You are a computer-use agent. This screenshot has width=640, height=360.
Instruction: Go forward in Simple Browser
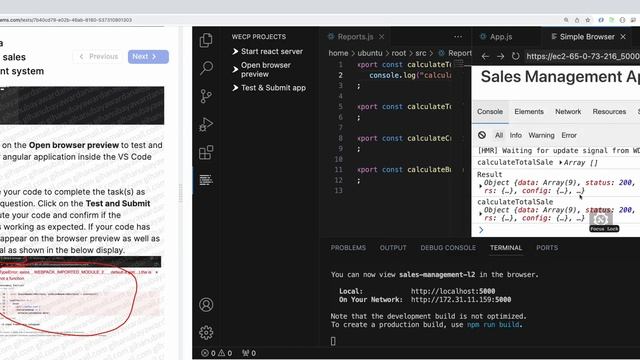pos(500,56)
